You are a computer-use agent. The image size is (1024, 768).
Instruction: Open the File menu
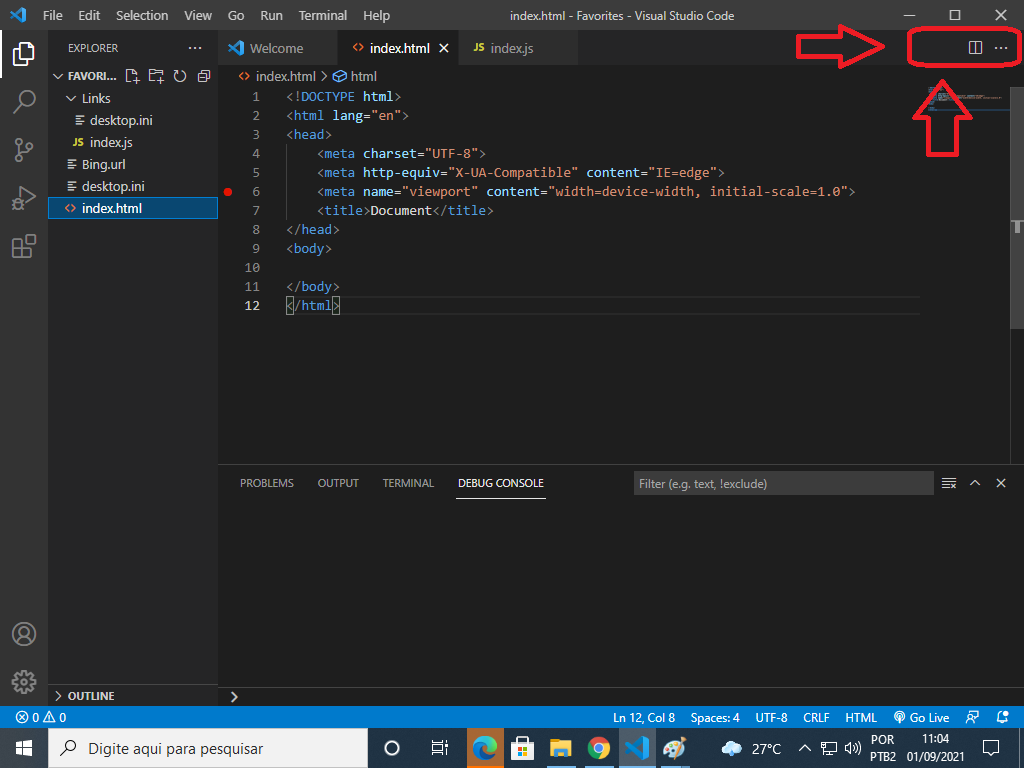[52, 15]
